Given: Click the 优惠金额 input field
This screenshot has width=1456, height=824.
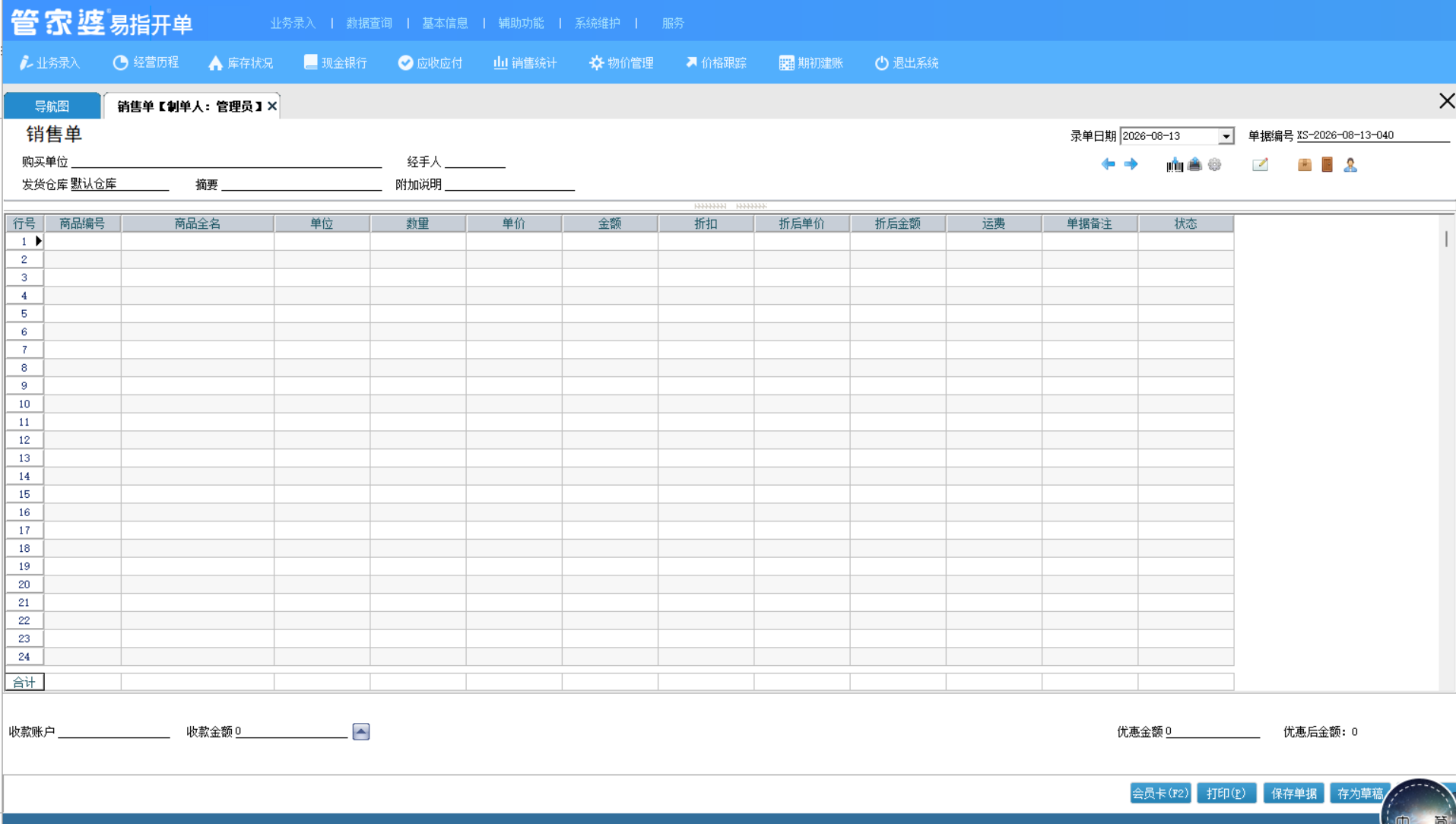Looking at the screenshot, I should point(1213,731).
